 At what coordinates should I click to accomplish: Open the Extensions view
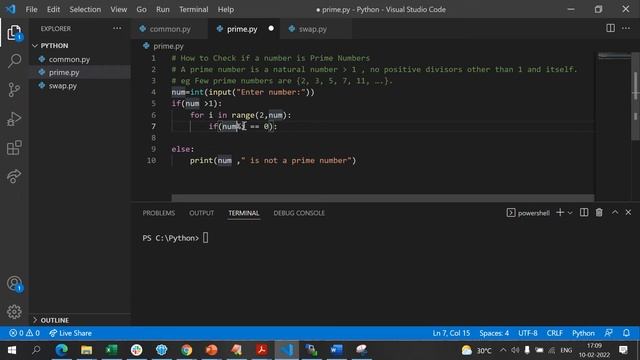tap(14, 148)
